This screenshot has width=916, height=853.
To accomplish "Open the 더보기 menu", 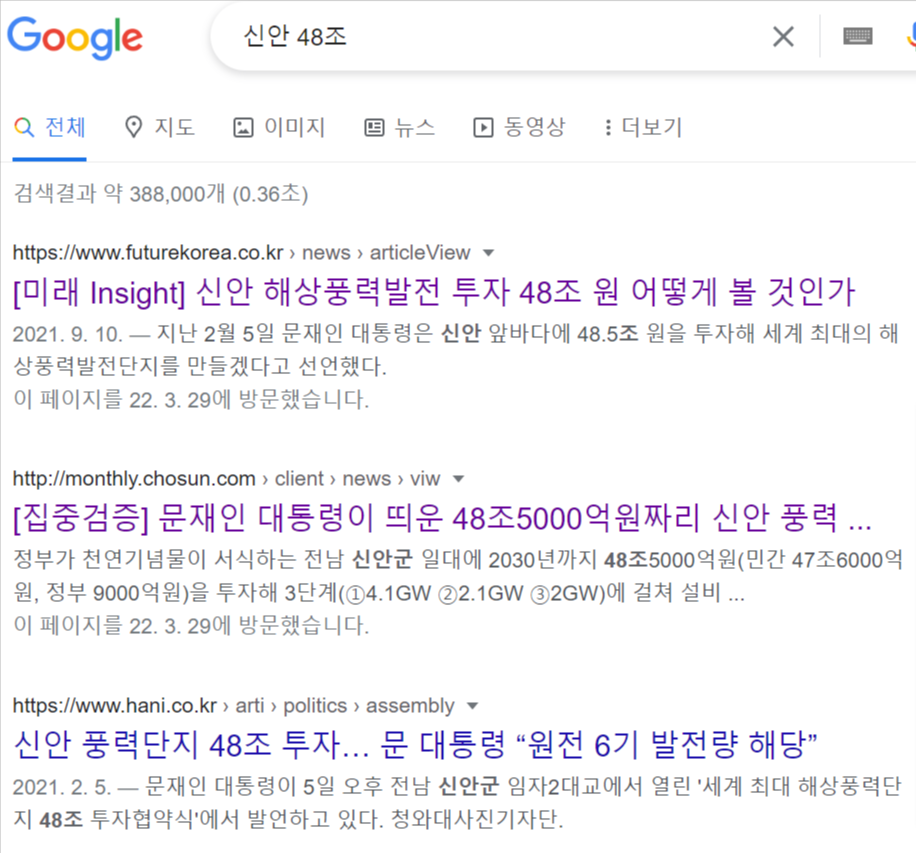I will click(x=643, y=127).
